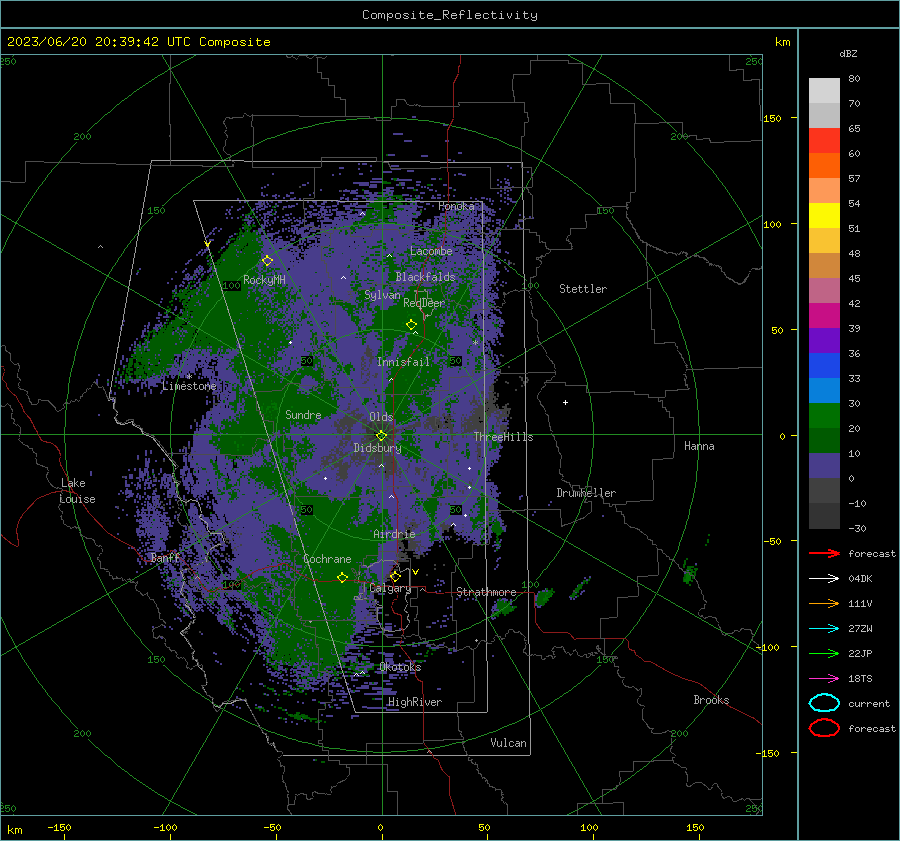Click the Lake Louise label
The height and width of the screenshot is (841, 900).
77,491
